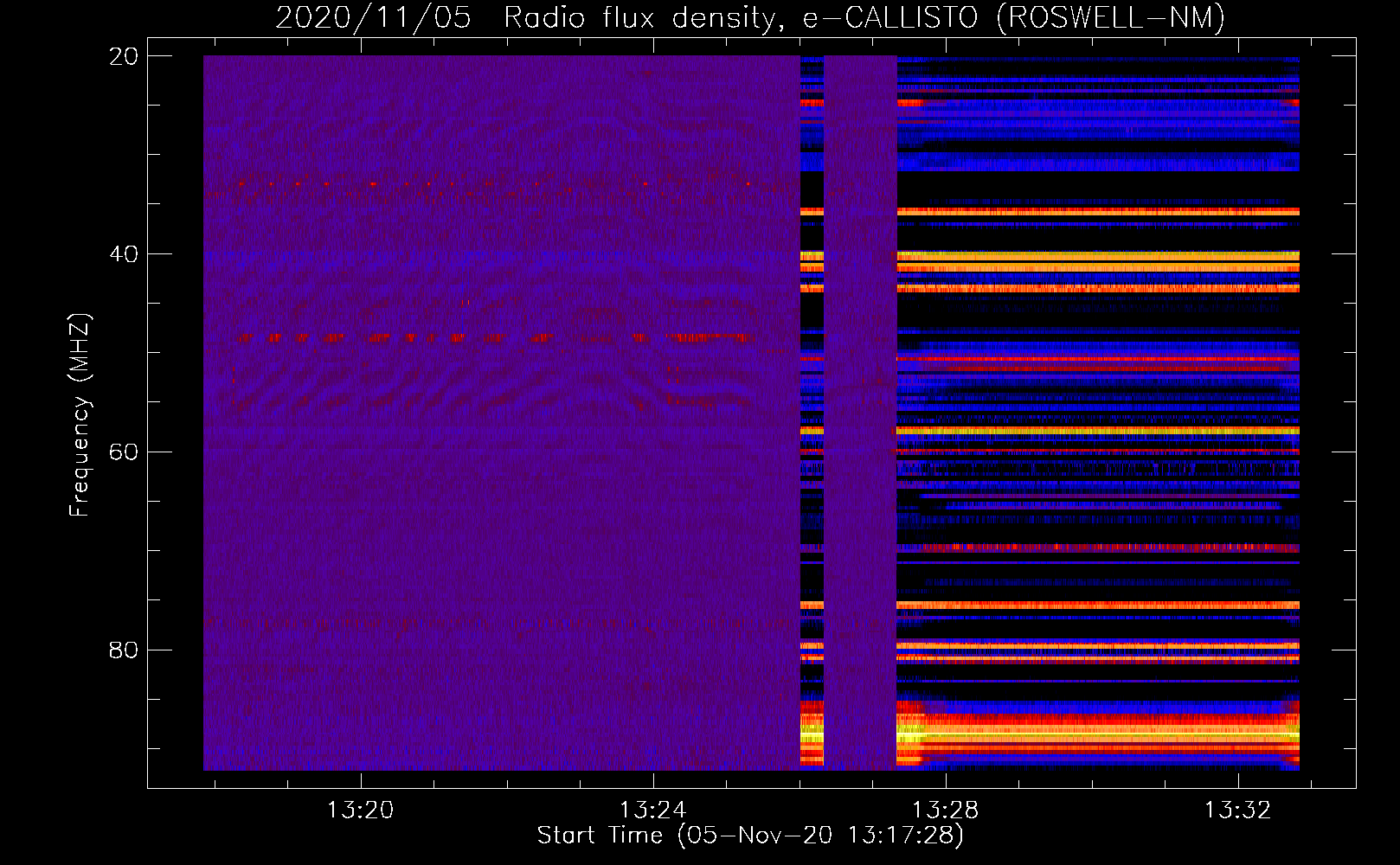Click the 13:32 time tick label
1400x865 pixels.
coord(1237,810)
